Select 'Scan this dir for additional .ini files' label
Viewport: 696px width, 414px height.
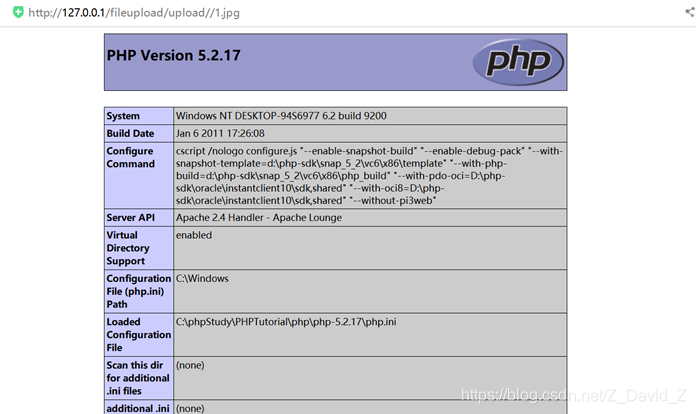click(x=138, y=378)
